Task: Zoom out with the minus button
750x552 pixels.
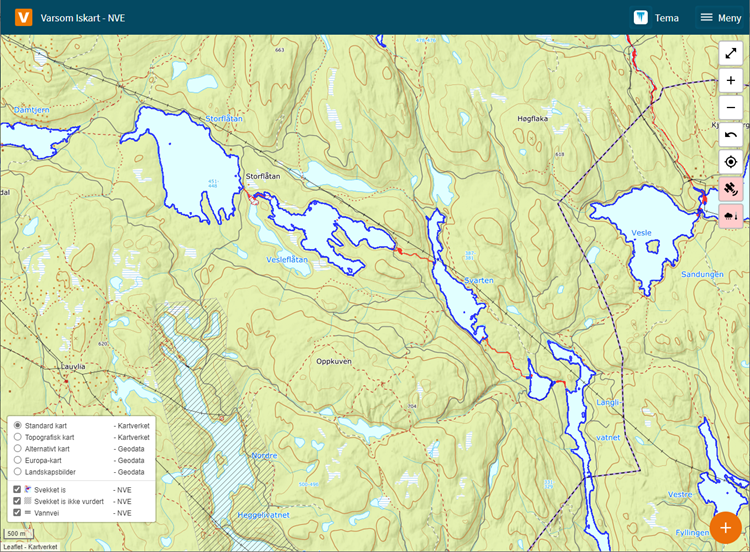Action: point(730,108)
